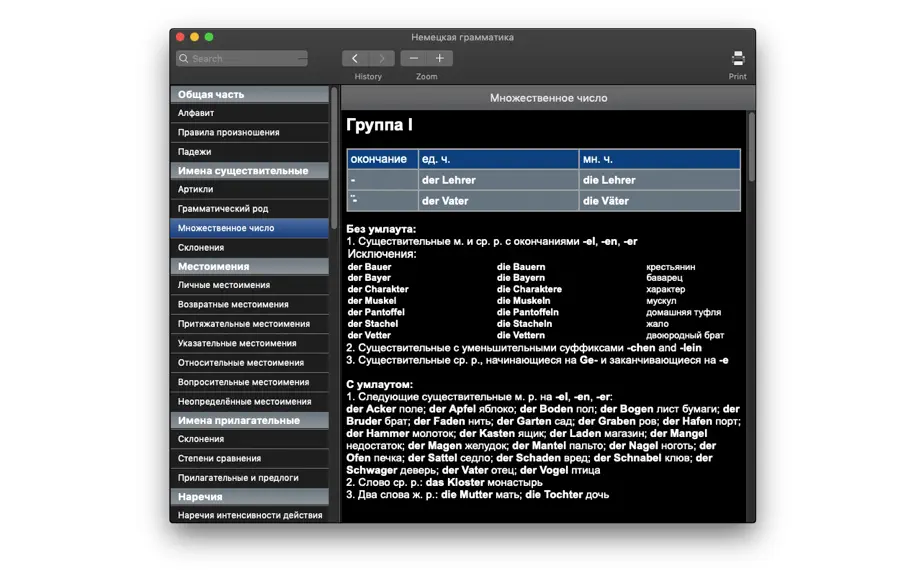Click the search magnifier icon

coord(183,58)
